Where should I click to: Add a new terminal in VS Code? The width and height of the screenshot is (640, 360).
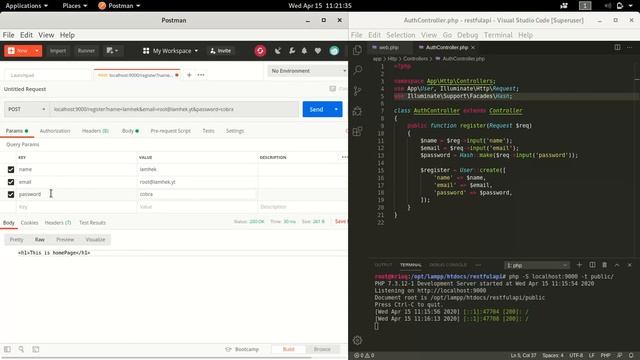point(579,265)
